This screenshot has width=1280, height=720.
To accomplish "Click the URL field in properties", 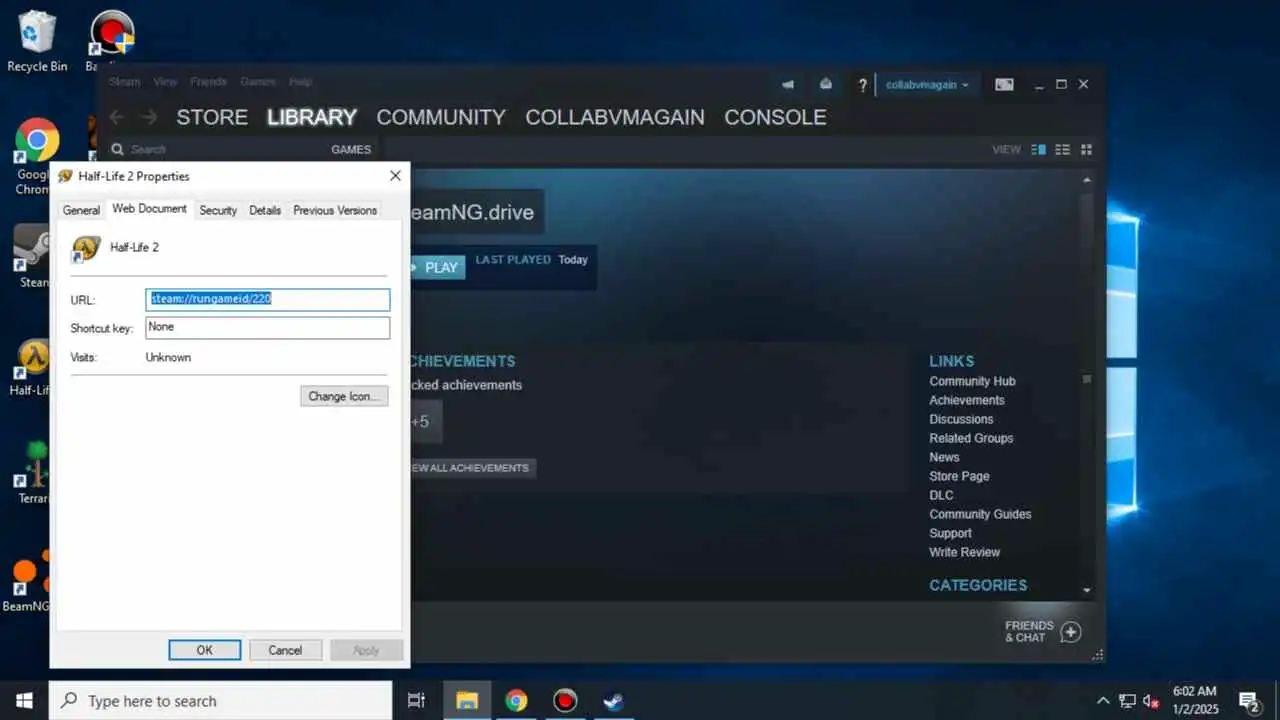I will (268, 299).
